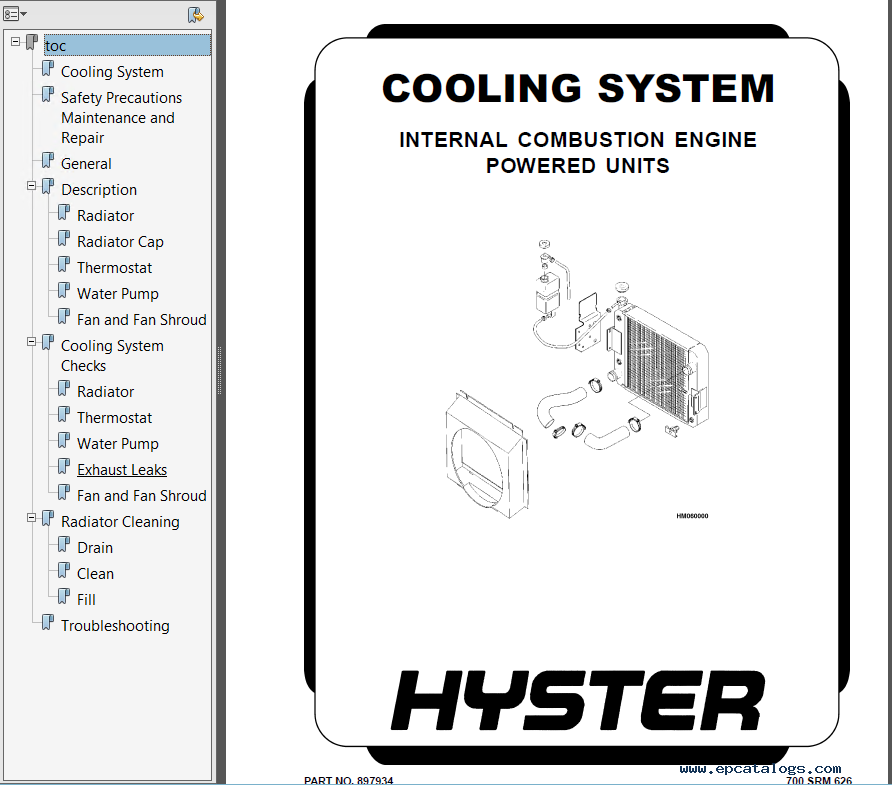Open Fan and Fan Shroud under Description

point(142,320)
